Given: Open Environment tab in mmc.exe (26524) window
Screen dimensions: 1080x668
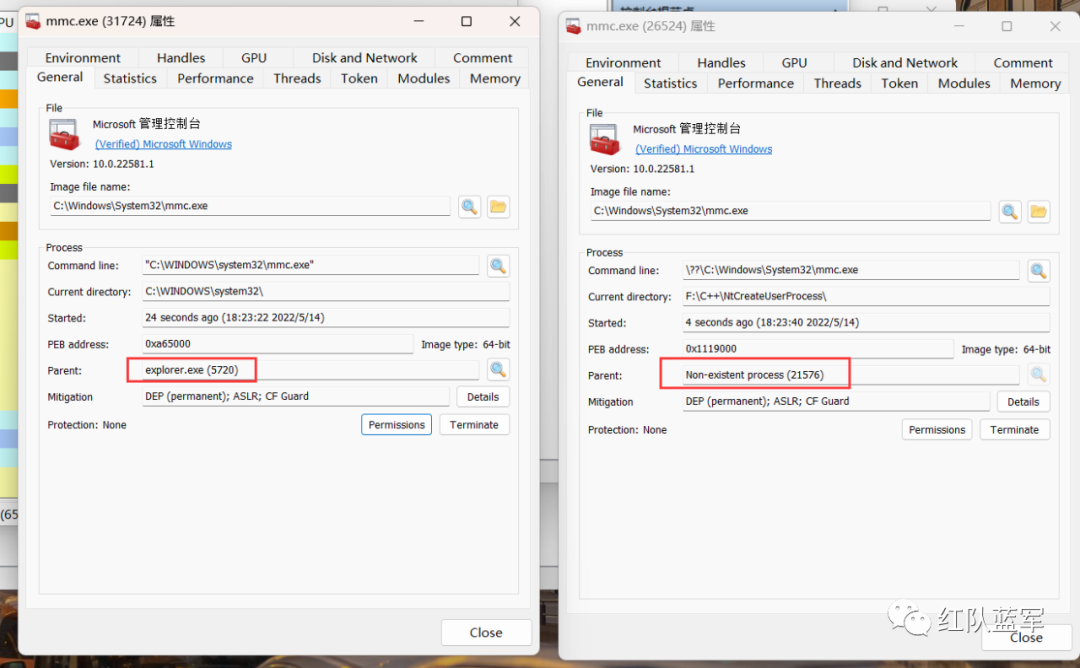Looking at the screenshot, I should click(623, 63).
